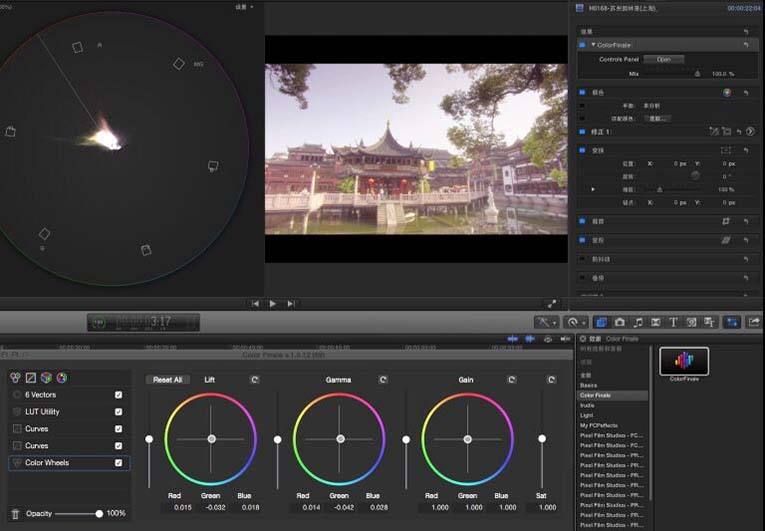This screenshot has width=765, height=531.
Task: Open the ColorFinale Controls Panel
Action: (x=664, y=60)
